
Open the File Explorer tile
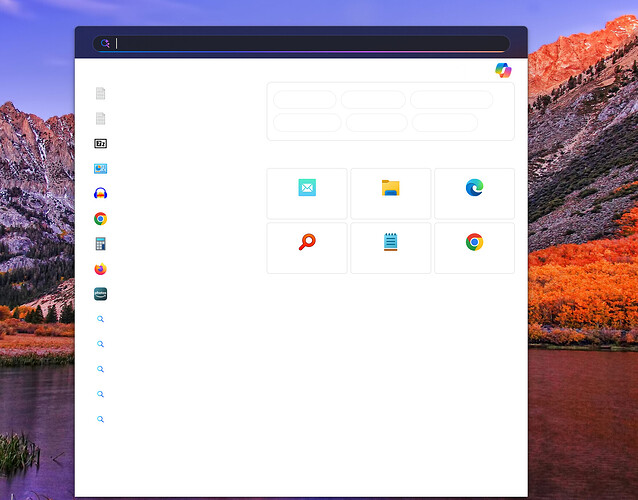[391, 194]
